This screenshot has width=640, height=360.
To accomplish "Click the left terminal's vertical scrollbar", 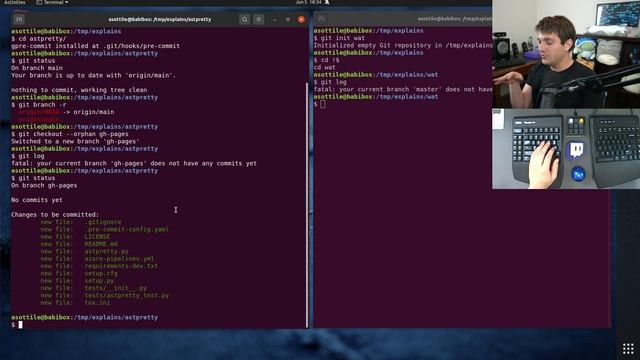I will pos(307,204).
